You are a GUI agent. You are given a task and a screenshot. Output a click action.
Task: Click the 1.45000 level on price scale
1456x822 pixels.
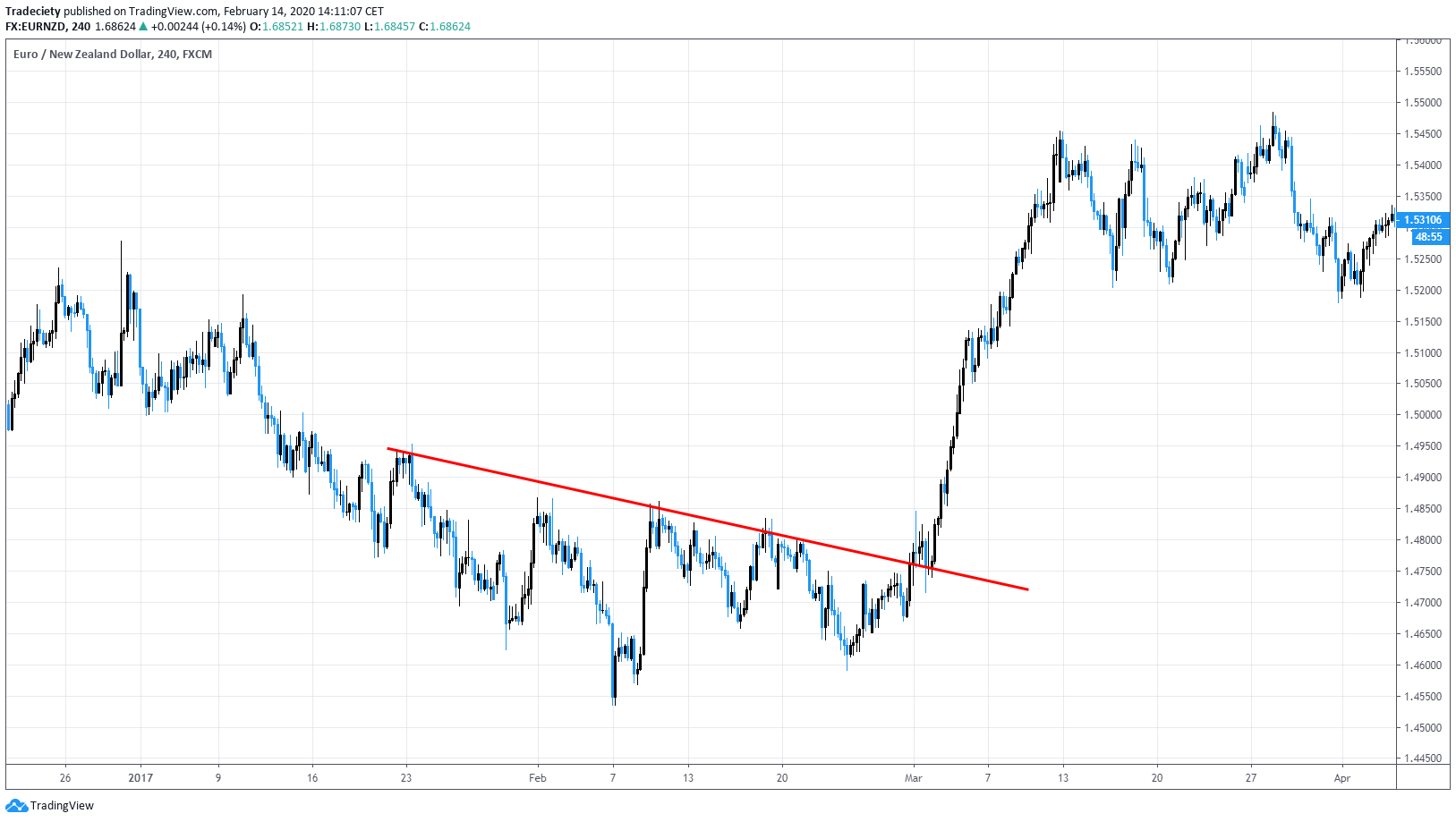coord(1422,728)
